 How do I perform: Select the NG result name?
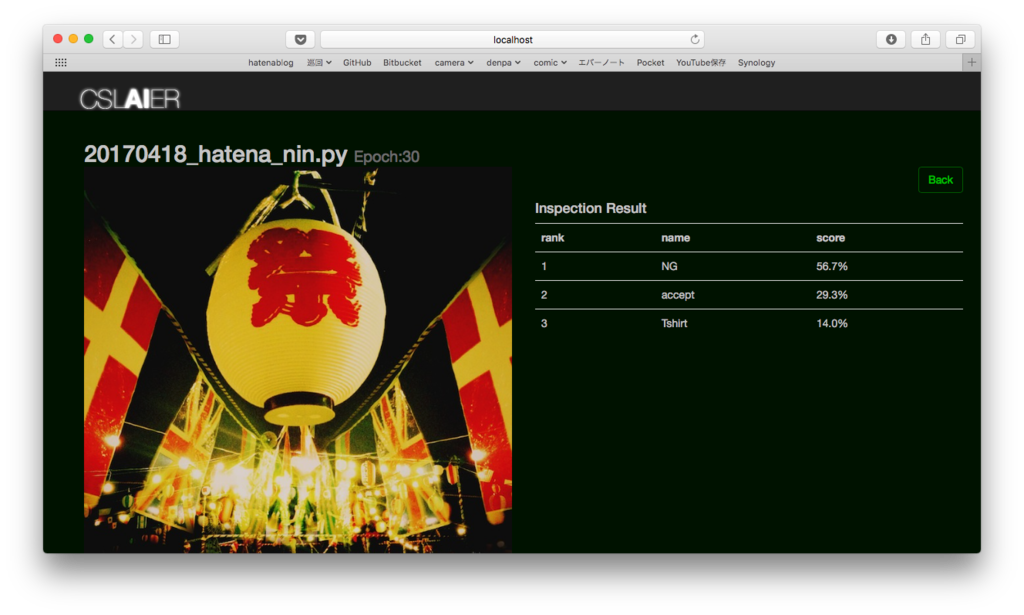(x=669, y=266)
